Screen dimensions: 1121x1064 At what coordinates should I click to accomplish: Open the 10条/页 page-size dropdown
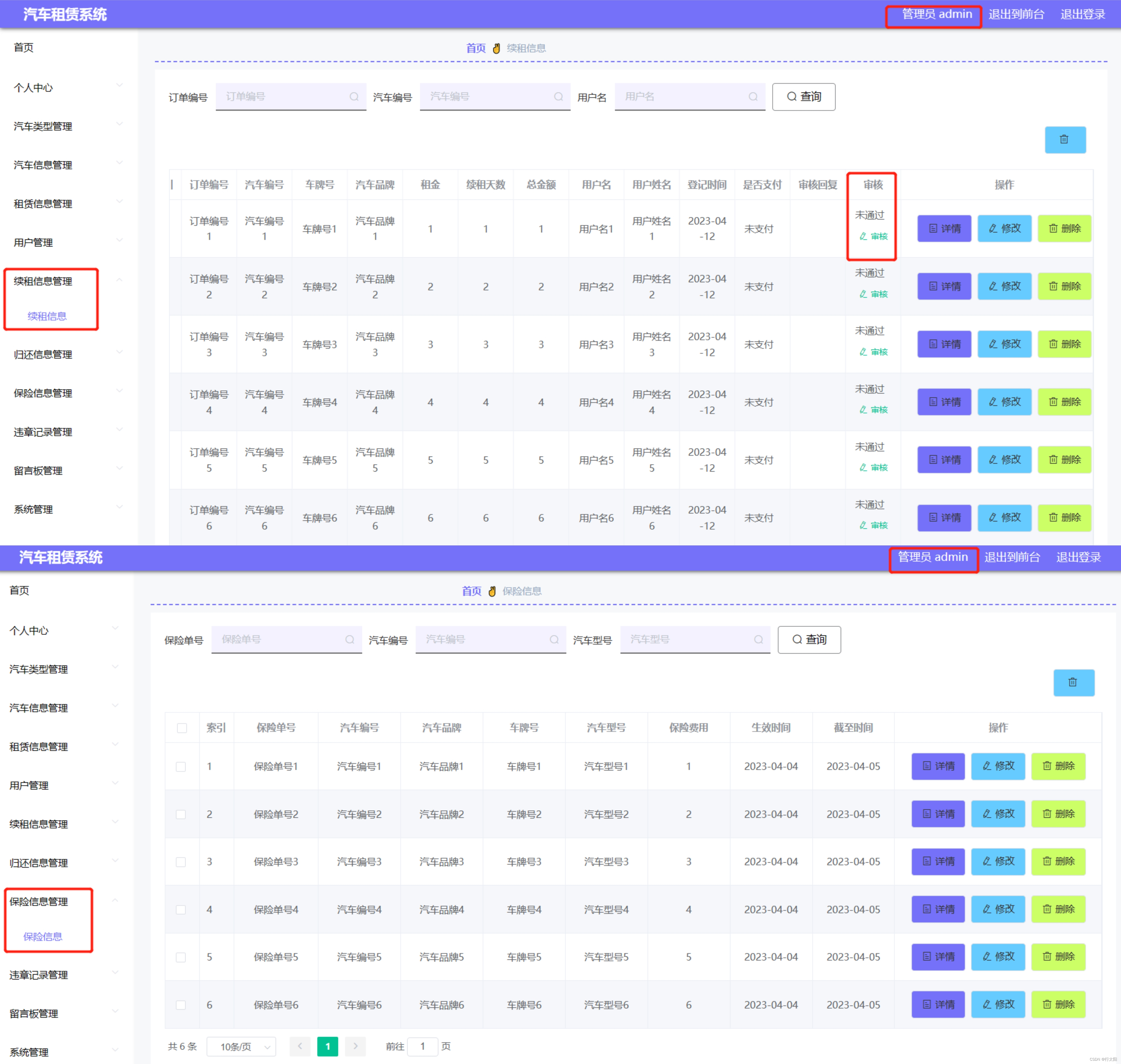point(241,1046)
